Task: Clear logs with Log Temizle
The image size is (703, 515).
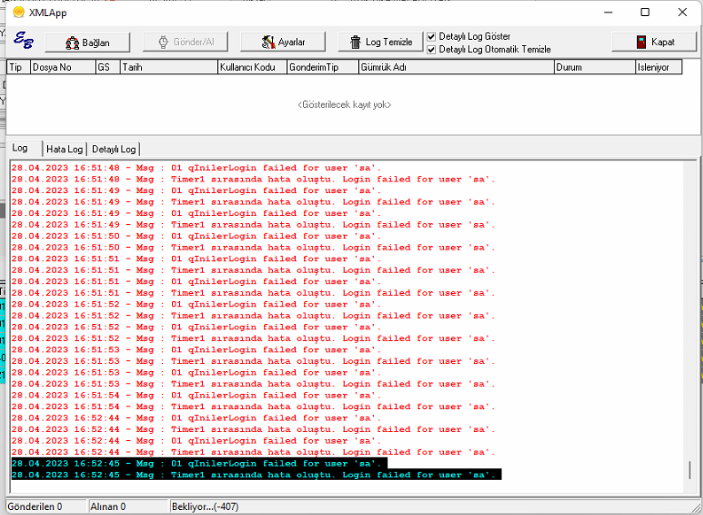Action: tap(380, 42)
